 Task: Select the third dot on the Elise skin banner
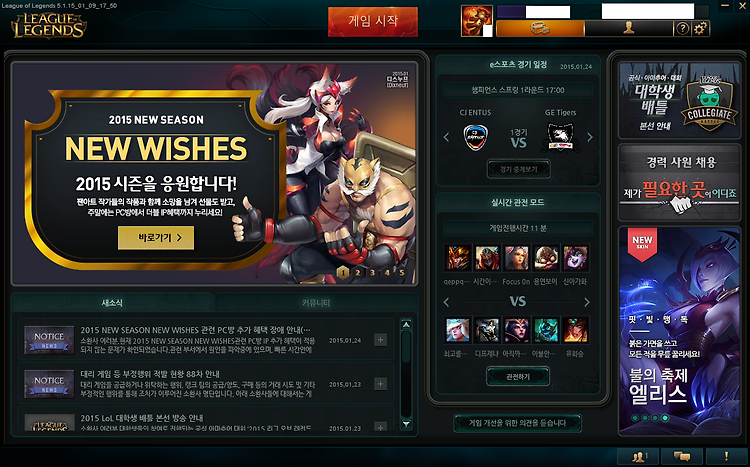[x=655, y=418]
